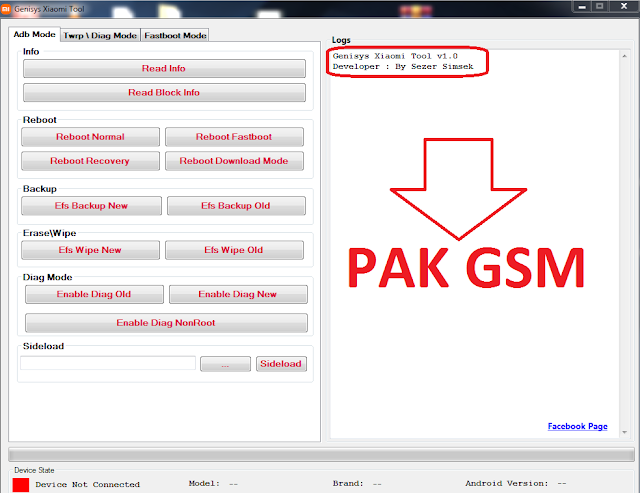
Task: Click Logs scrollbar up arrow
Action: [624, 56]
